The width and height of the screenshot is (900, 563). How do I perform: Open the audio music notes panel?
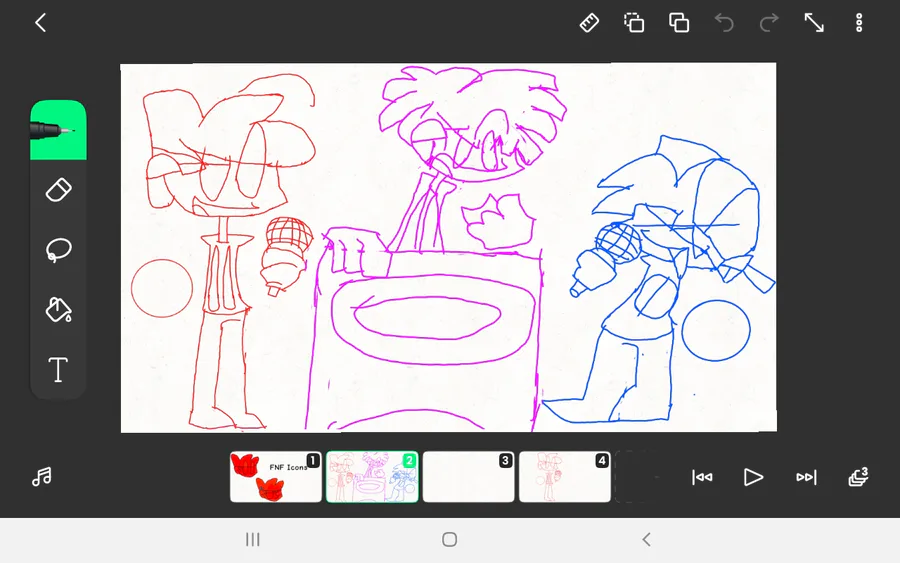tap(42, 477)
